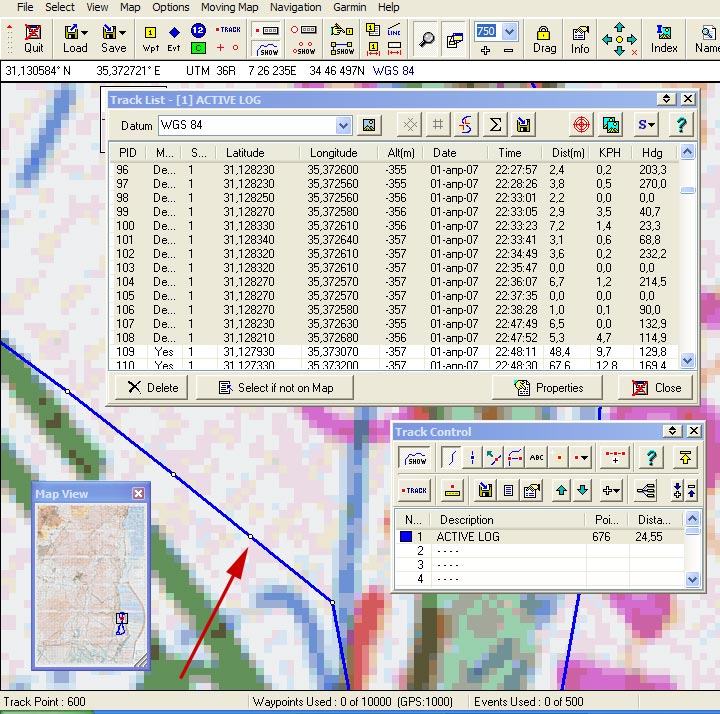Click the hash grid icon in Track List

438,125
